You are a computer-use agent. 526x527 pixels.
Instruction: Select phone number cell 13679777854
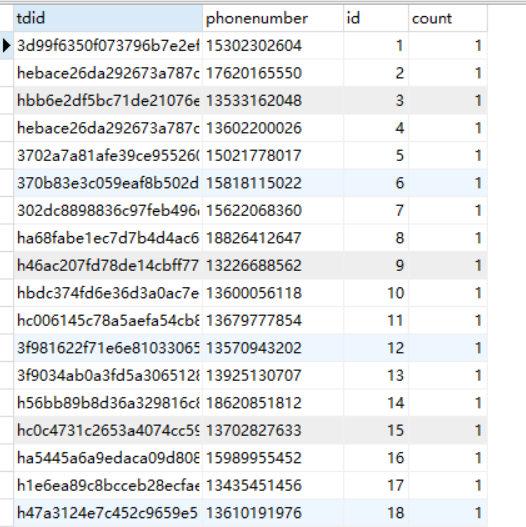[x=273, y=320]
